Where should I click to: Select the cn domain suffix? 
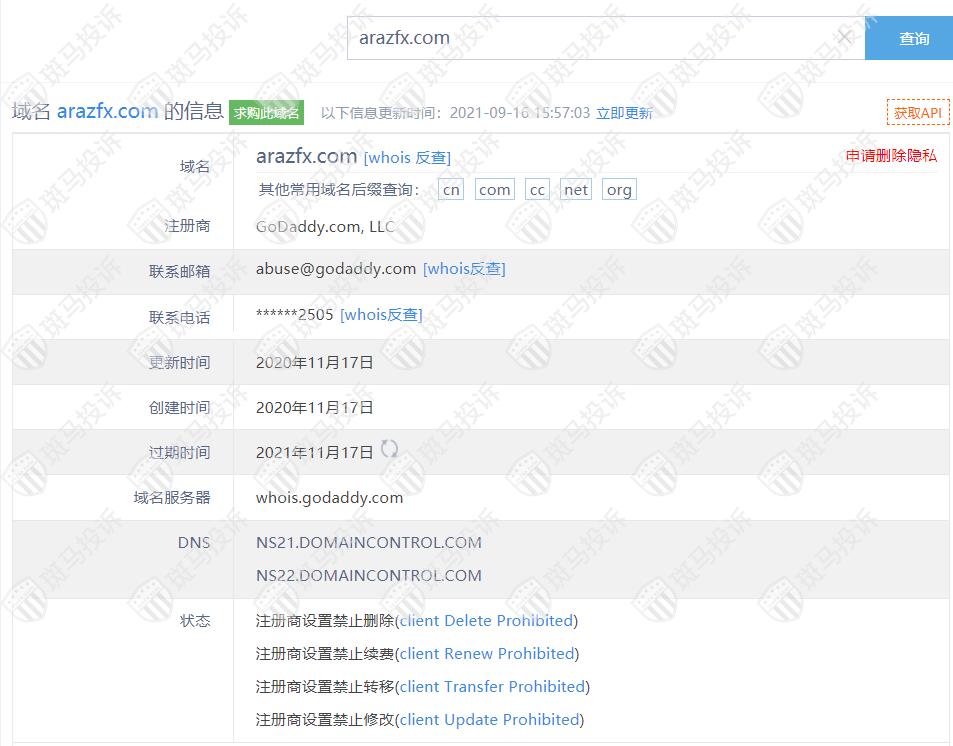coord(452,190)
